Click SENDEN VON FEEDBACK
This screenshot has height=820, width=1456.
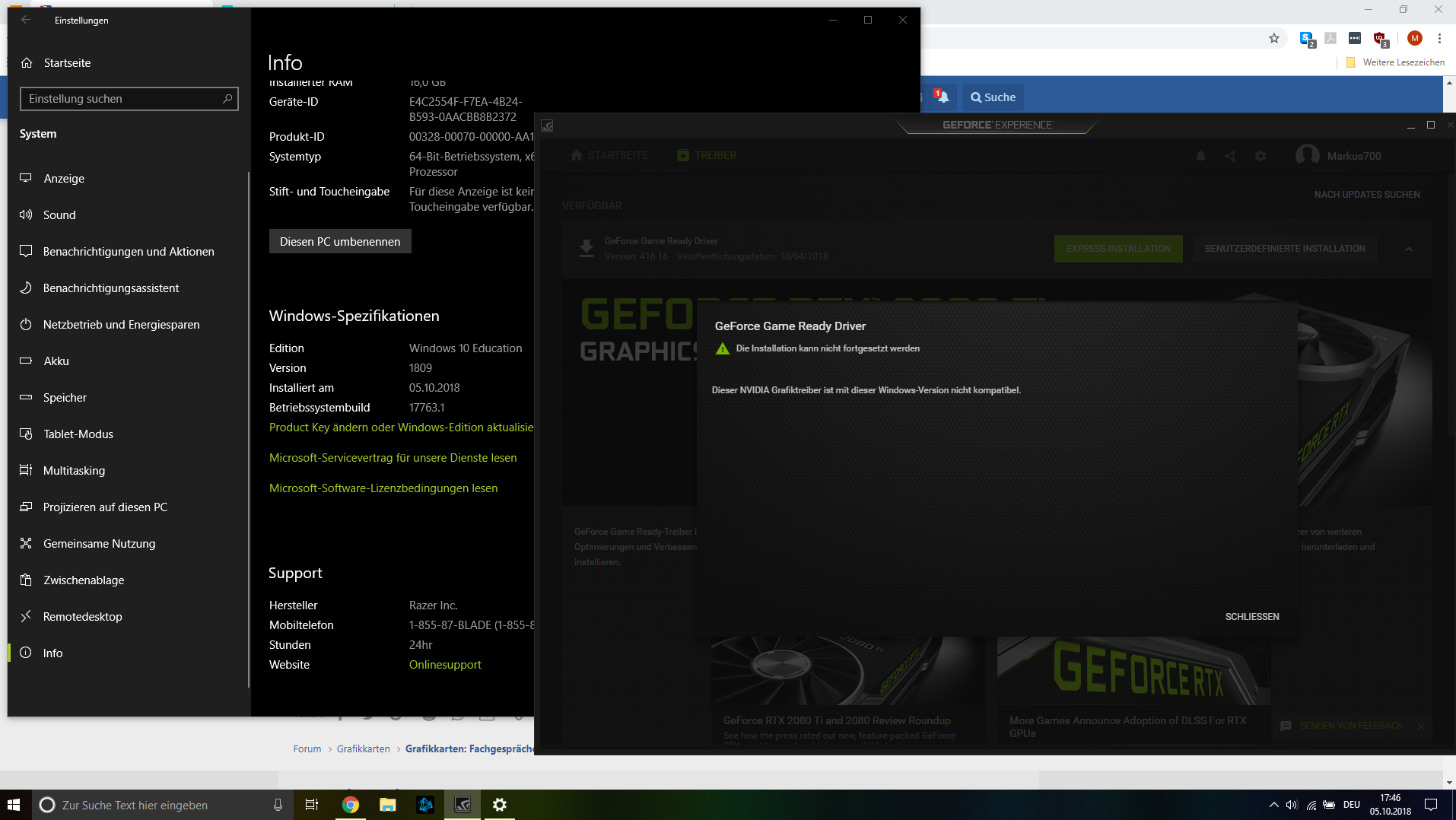coord(1343,726)
